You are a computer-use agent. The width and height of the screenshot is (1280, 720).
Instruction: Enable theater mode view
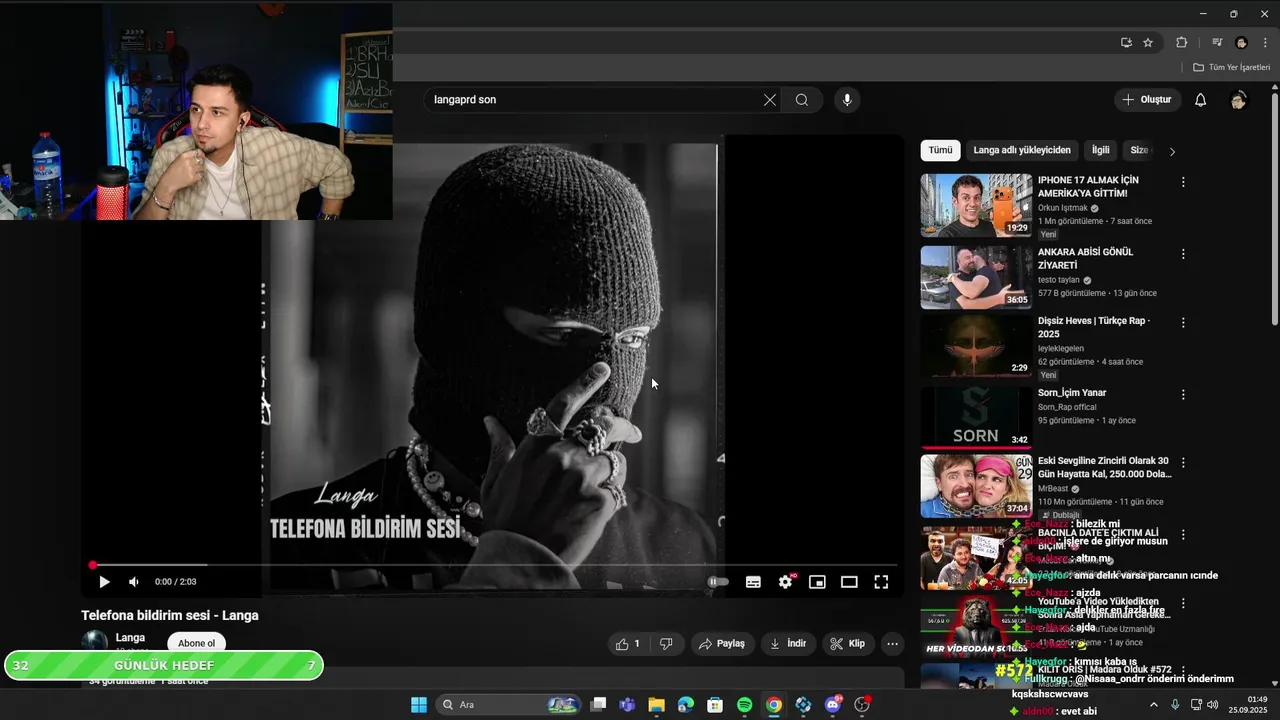click(x=849, y=582)
